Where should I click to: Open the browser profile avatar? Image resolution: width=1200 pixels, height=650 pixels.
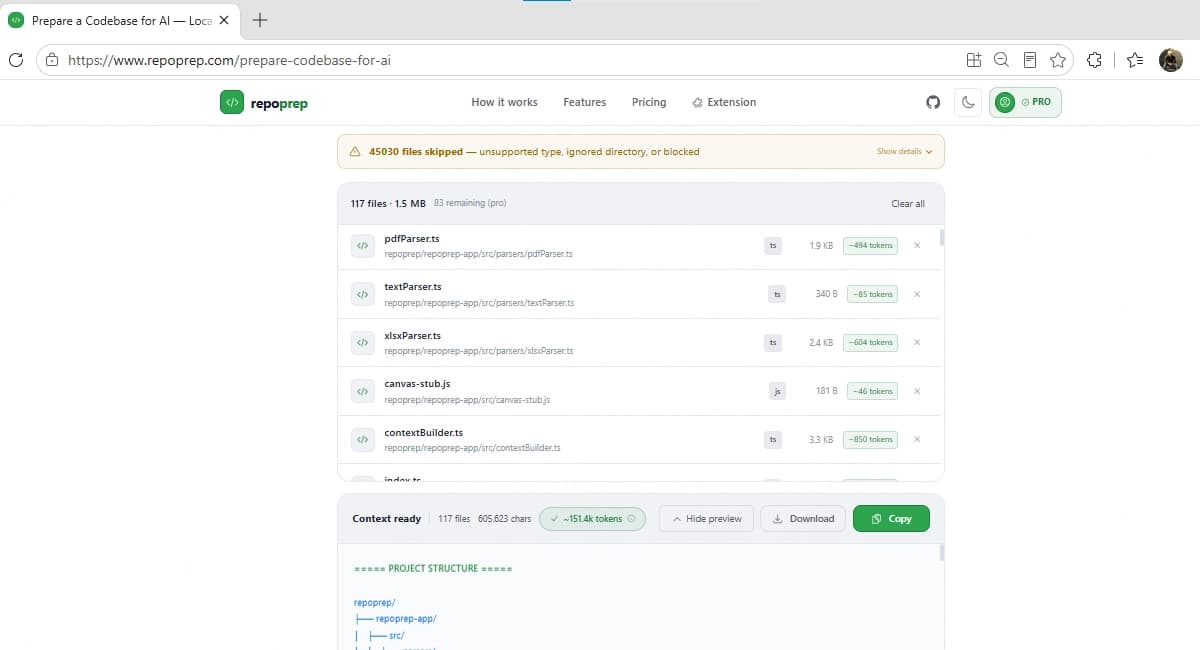pyautogui.click(x=1171, y=60)
